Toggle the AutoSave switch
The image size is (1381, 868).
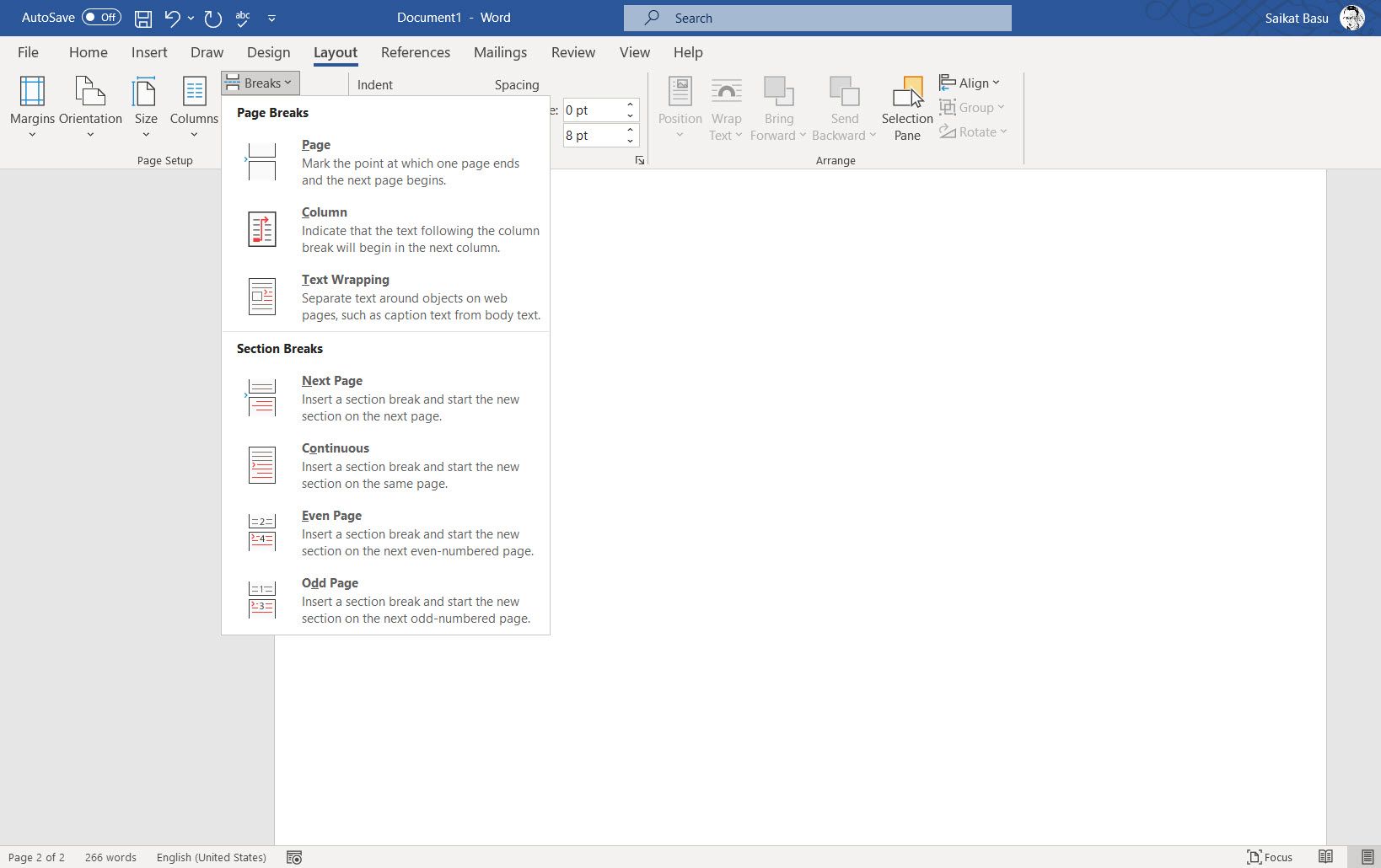(101, 18)
